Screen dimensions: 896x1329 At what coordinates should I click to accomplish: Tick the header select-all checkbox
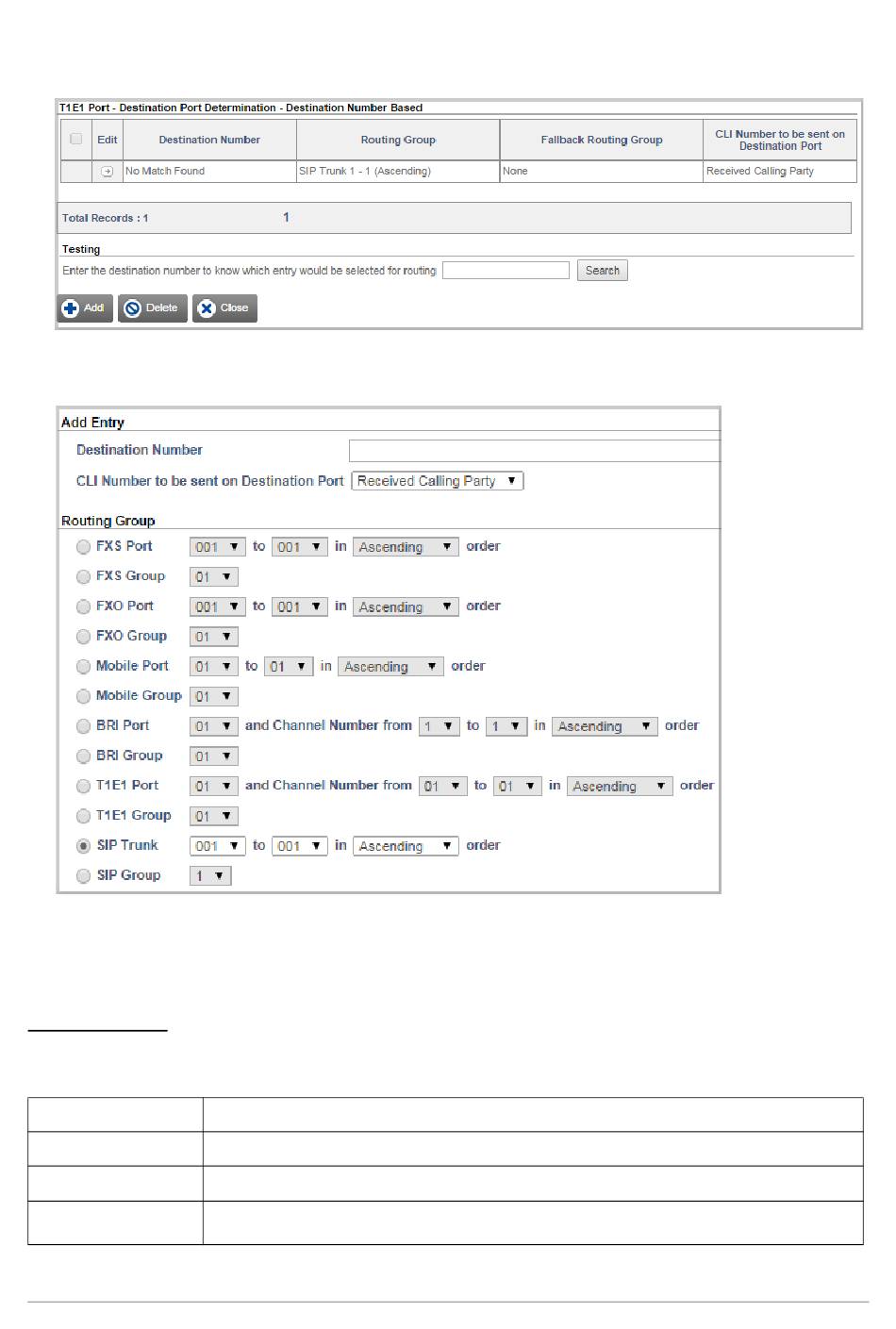point(76,139)
